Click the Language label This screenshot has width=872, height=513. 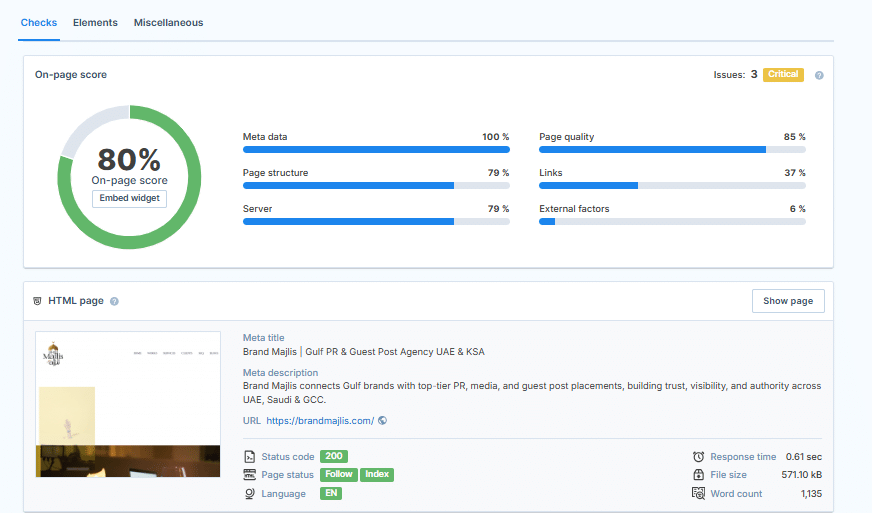point(284,494)
